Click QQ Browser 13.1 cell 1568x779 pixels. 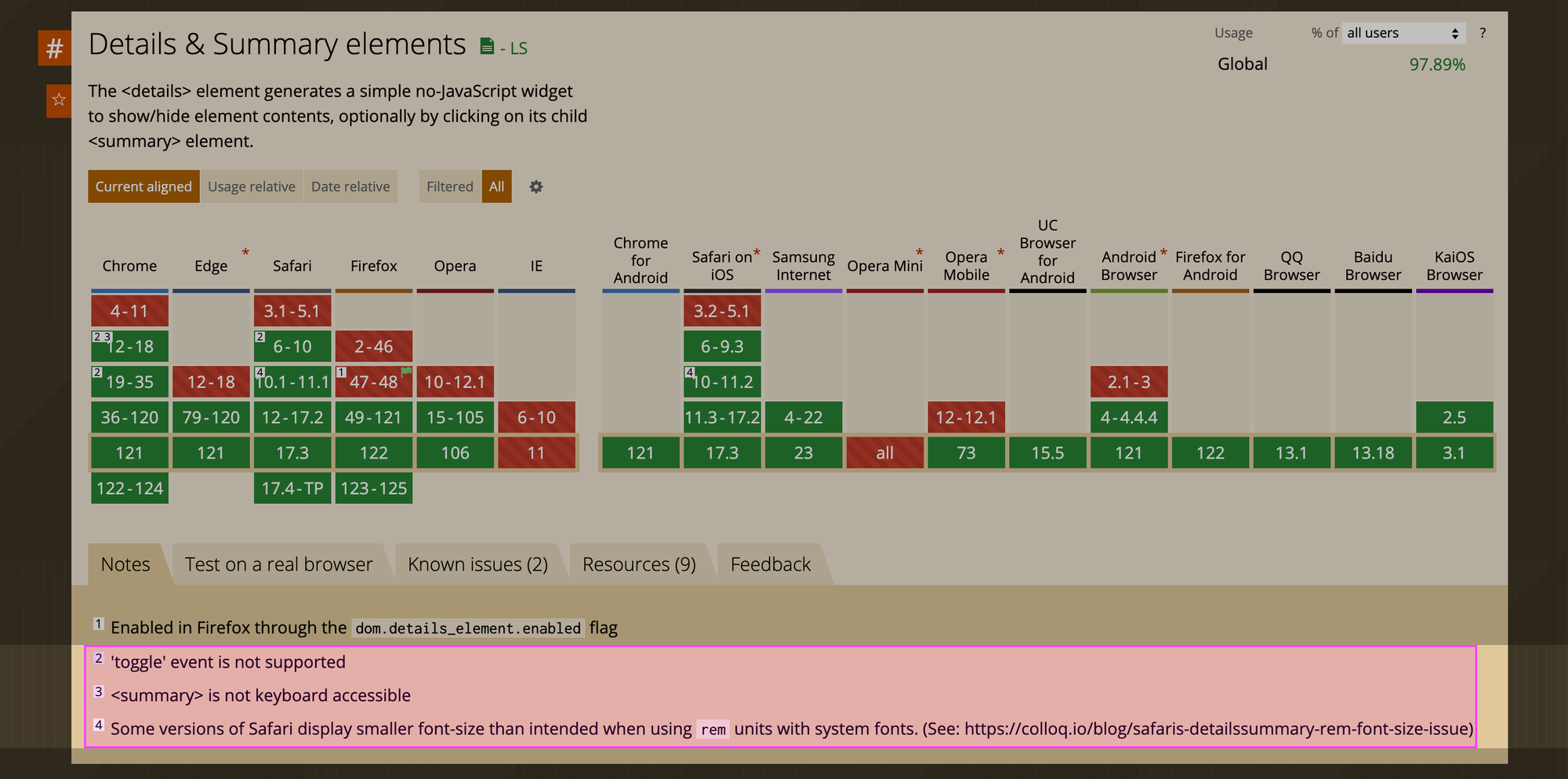pyautogui.click(x=1292, y=453)
